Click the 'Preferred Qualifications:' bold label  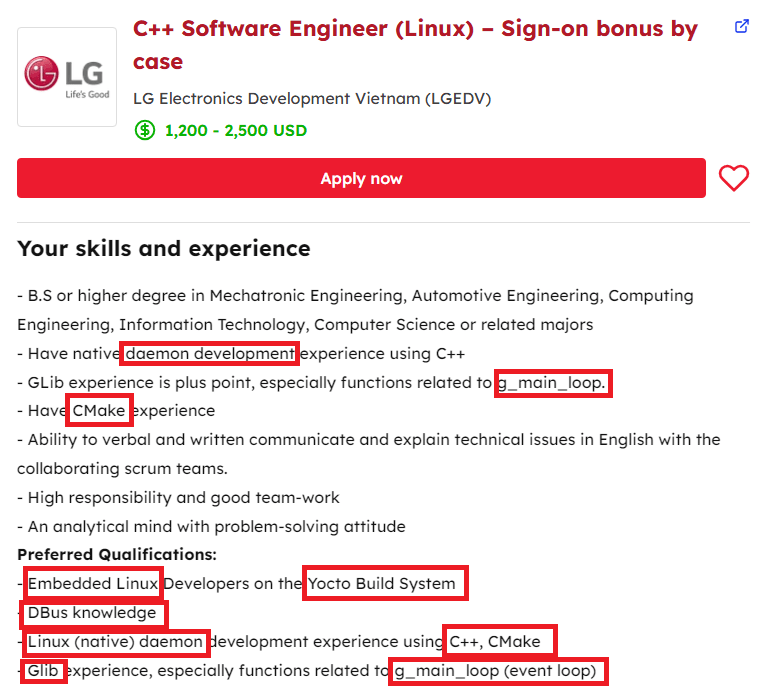tap(117, 555)
